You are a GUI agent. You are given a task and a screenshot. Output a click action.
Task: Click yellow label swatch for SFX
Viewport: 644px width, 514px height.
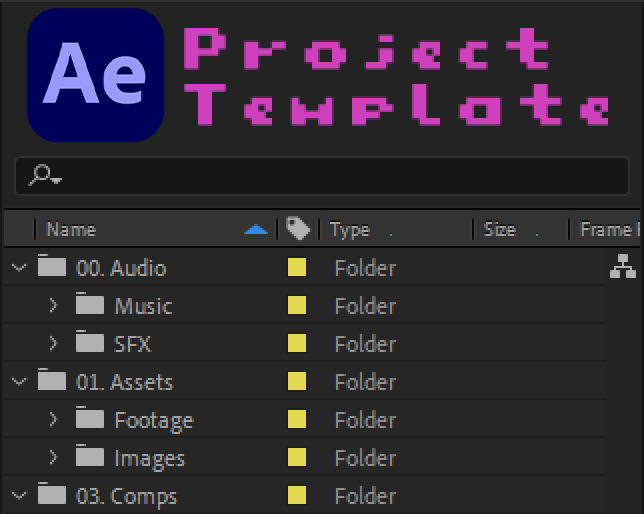tap(297, 343)
